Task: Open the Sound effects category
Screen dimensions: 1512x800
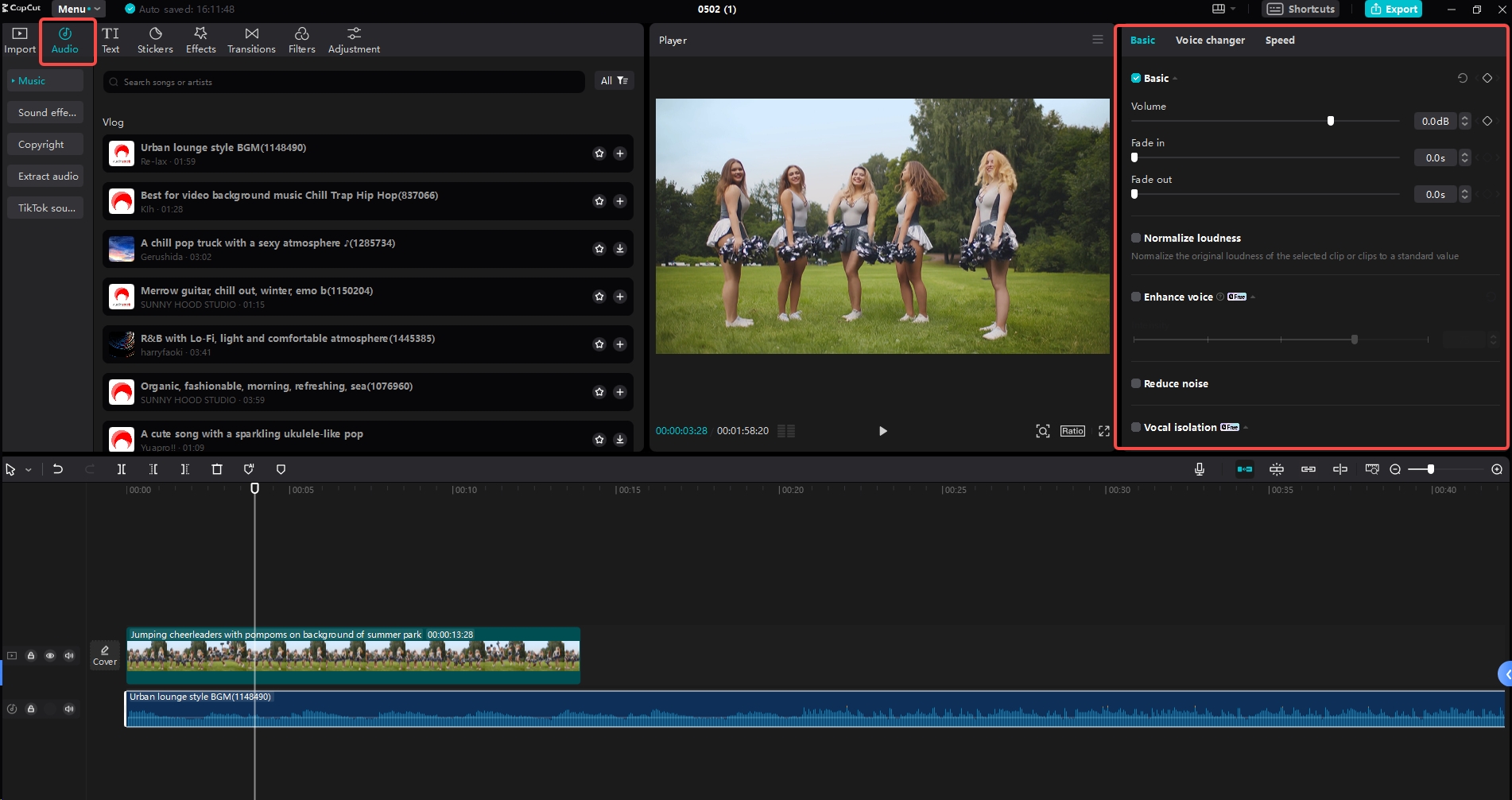Action: click(x=47, y=113)
